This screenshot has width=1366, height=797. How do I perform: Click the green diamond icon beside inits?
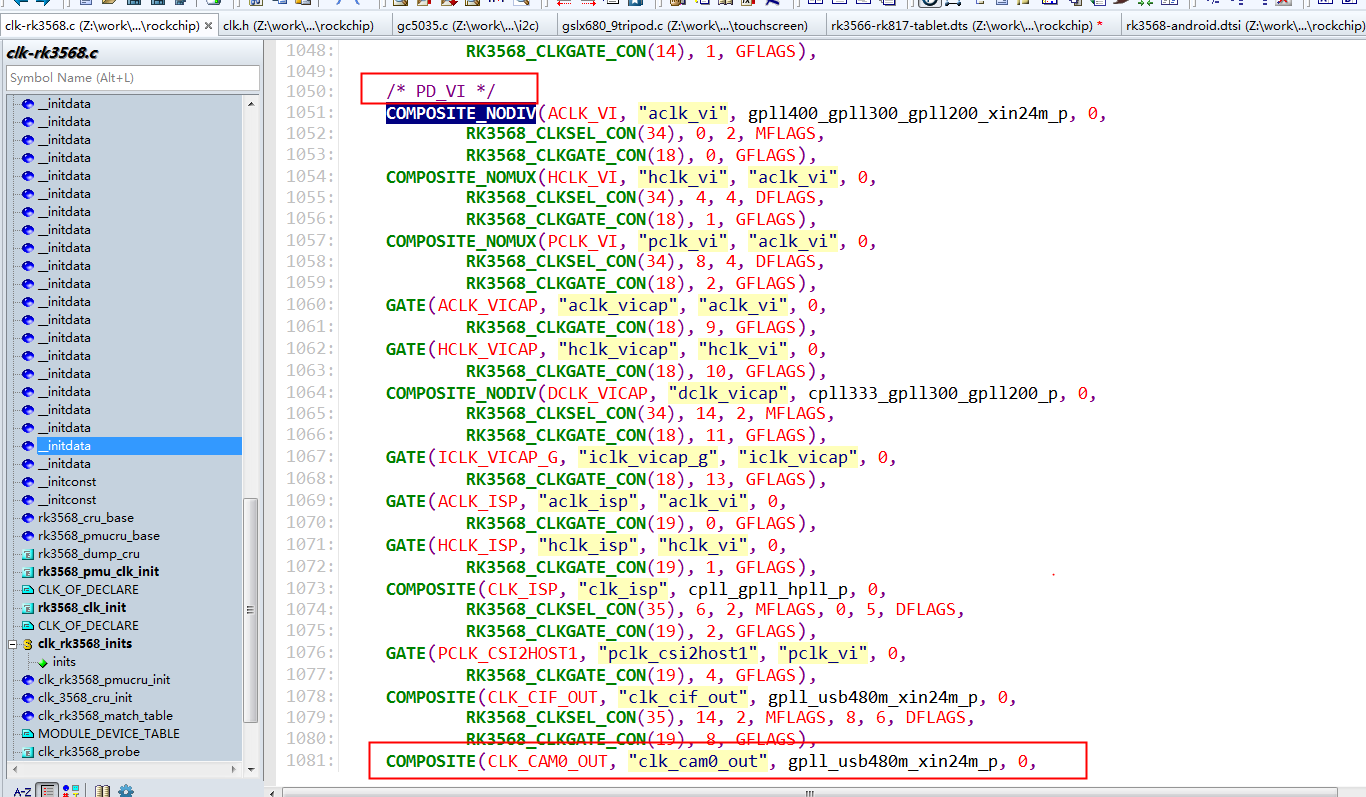[x=43, y=662]
